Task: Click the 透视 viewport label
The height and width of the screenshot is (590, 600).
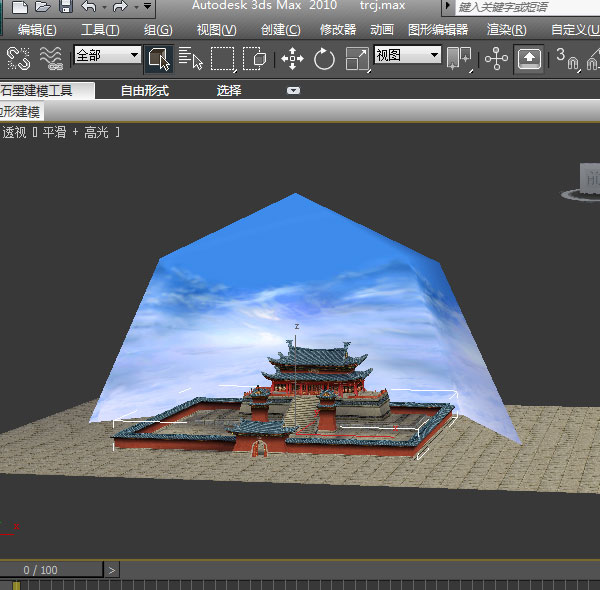Action: point(14,132)
